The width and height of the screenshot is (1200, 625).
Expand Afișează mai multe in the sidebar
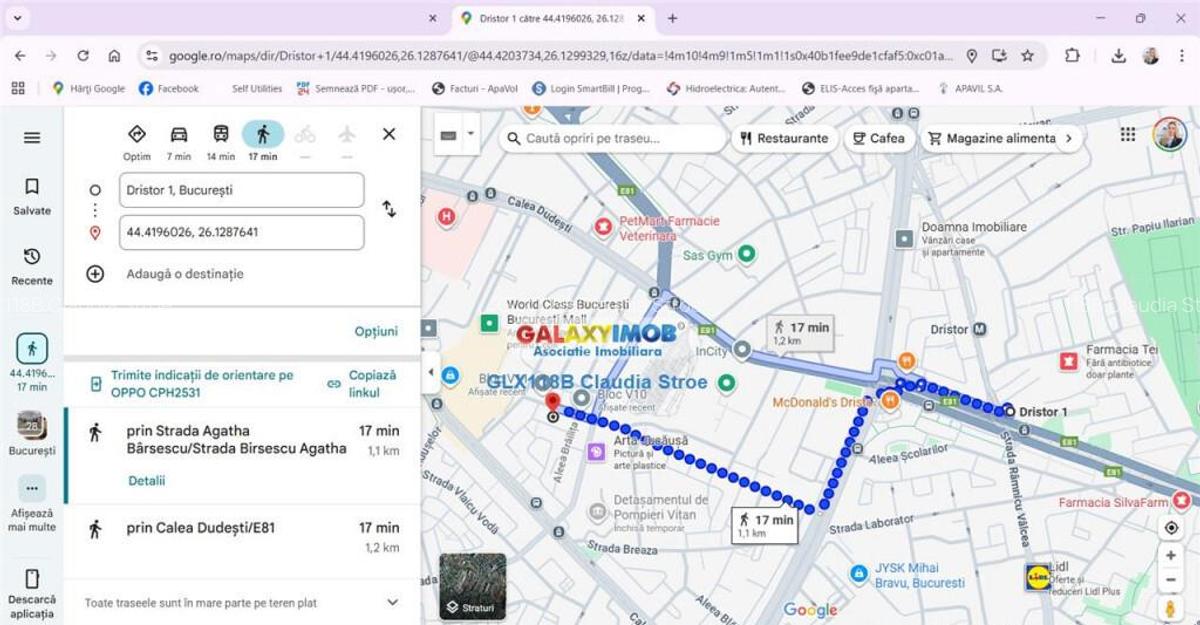pos(32,504)
